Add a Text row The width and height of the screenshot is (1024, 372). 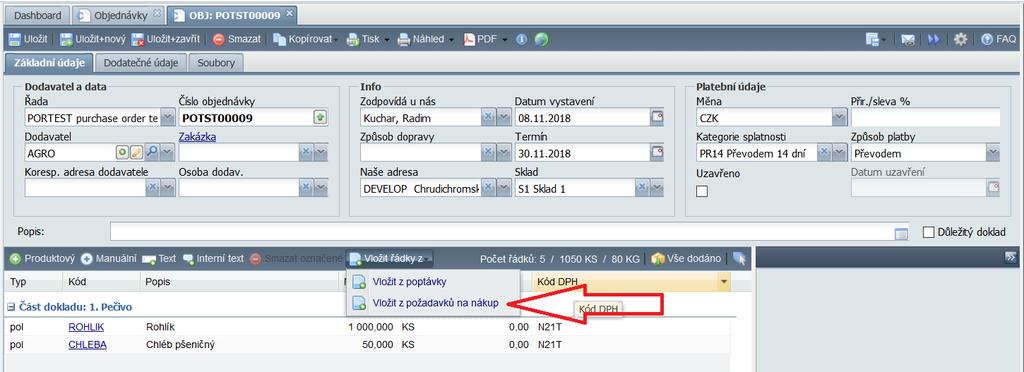pyautogui.click(x=159, y=258)
